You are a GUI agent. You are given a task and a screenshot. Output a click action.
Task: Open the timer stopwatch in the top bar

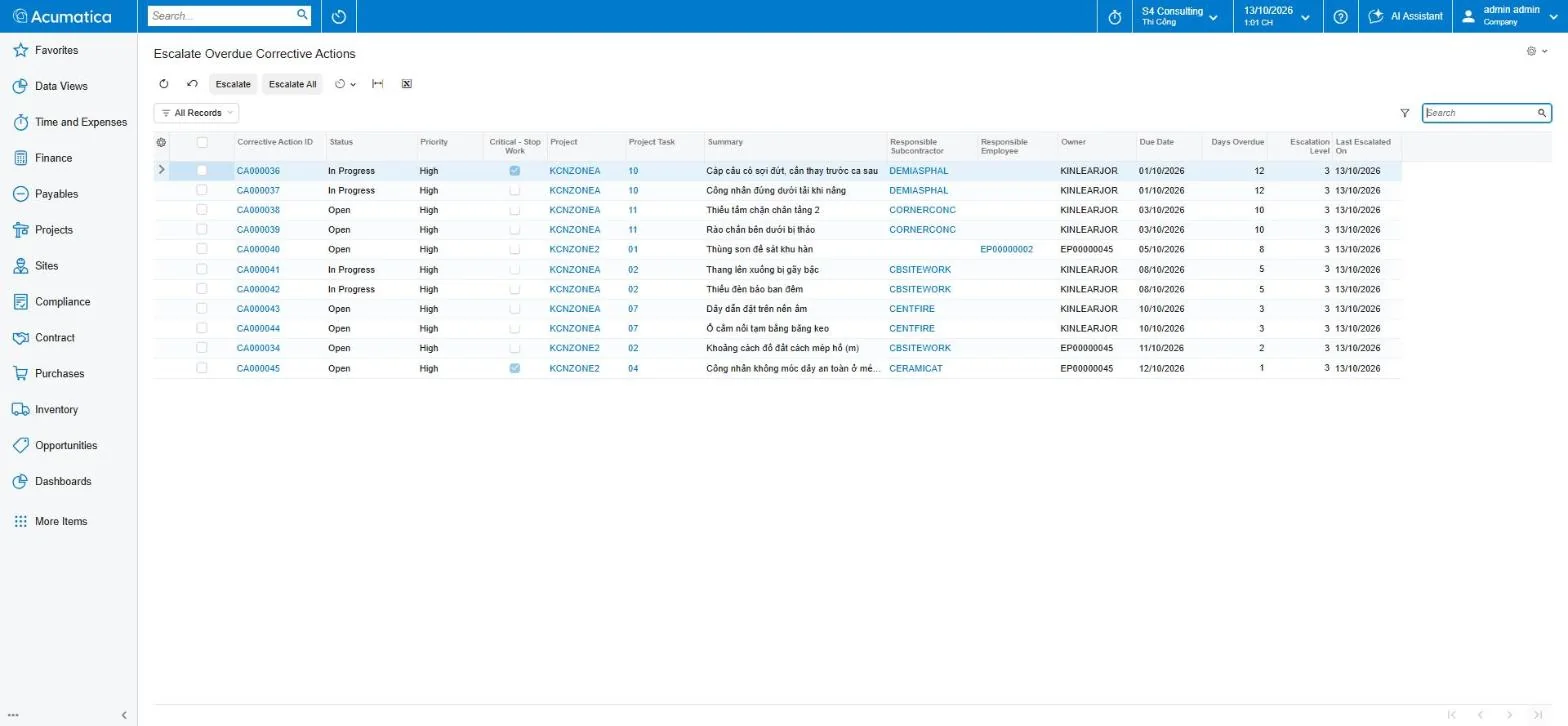pos(1115,17)
